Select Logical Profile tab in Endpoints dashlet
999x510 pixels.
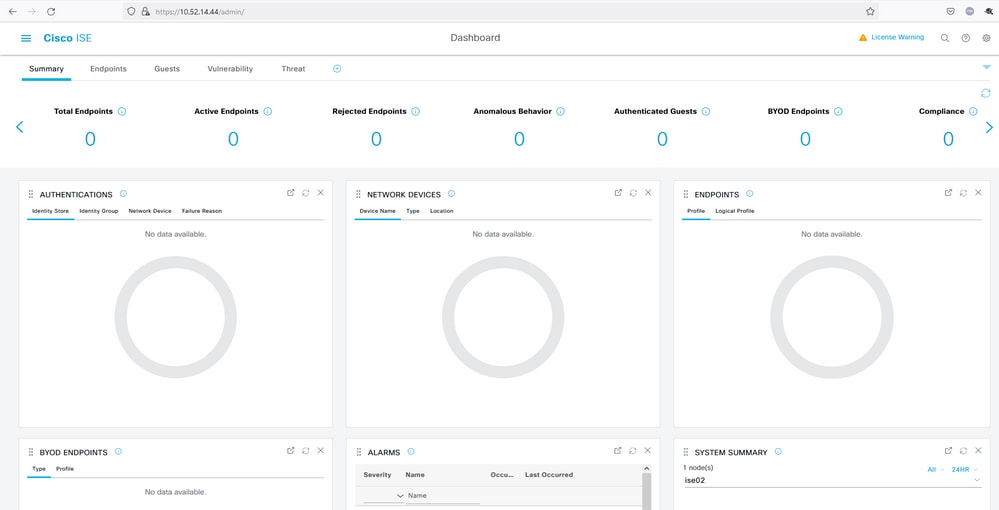tap(735, 211)
